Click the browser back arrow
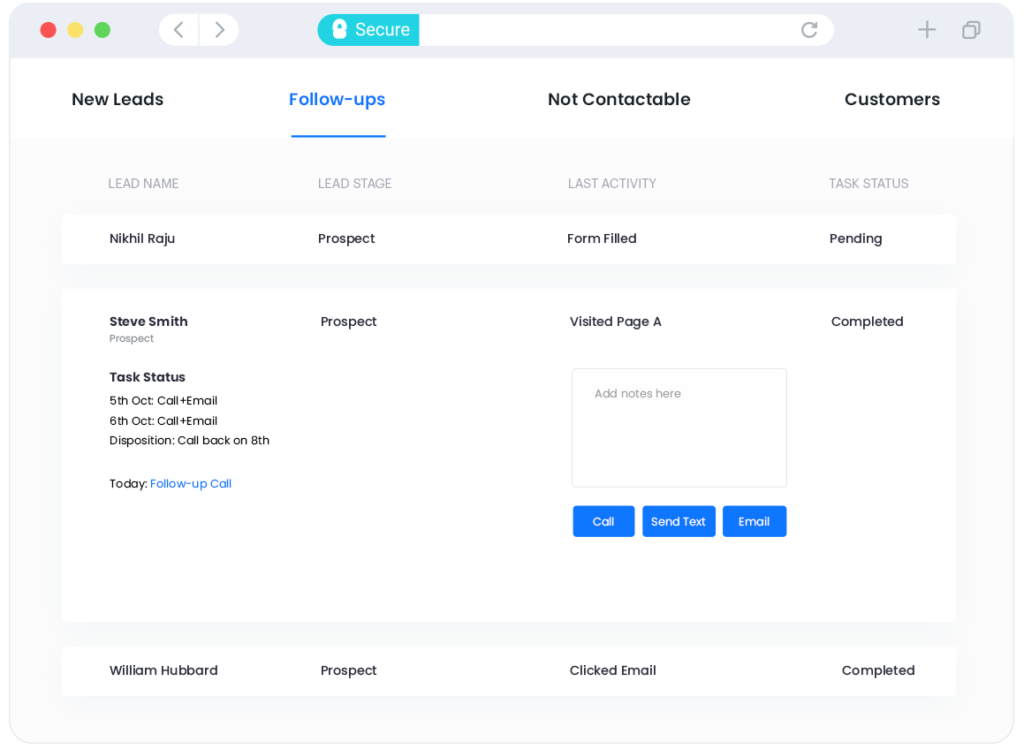The width and height of the screenshot is (1024, 749). click(179, 30)
